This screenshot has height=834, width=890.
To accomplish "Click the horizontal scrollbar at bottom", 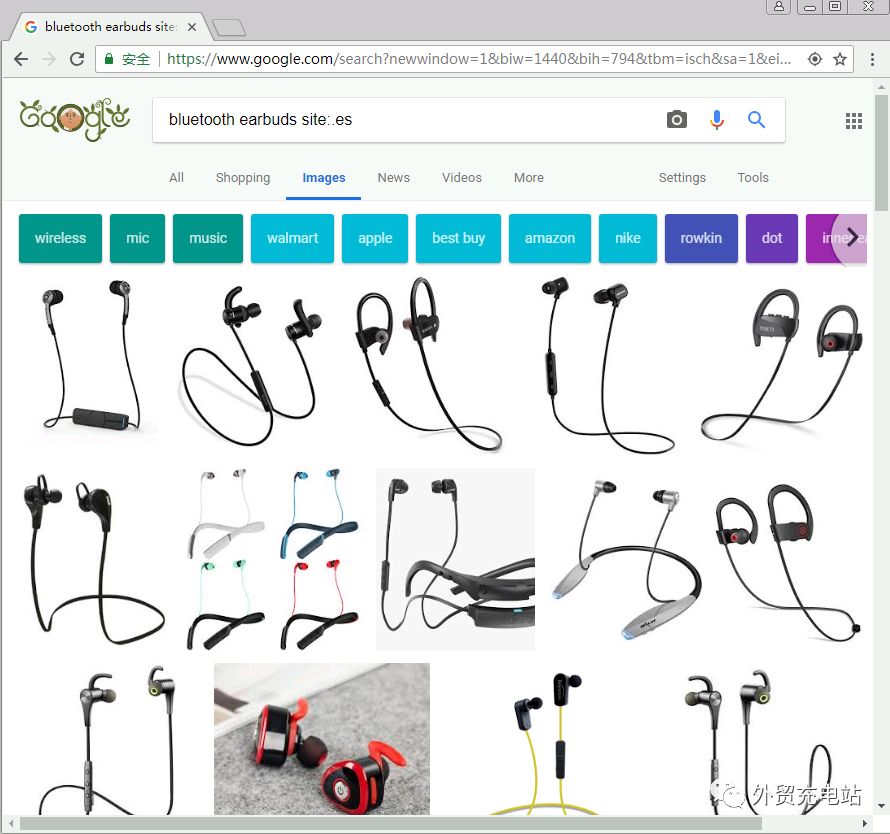I will coord(391,824).
